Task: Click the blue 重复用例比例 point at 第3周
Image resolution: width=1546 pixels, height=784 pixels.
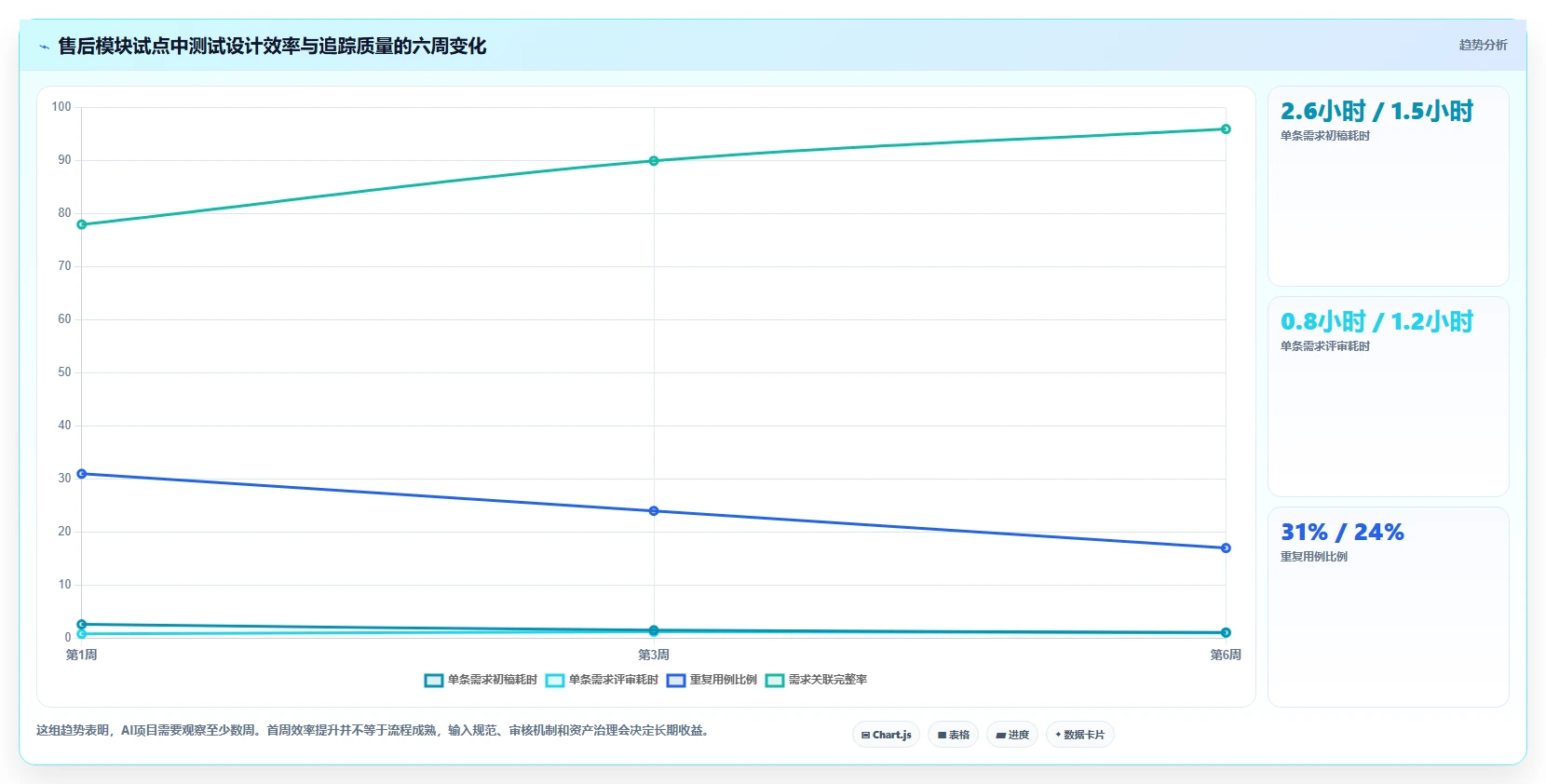Action: pos(654,511)
